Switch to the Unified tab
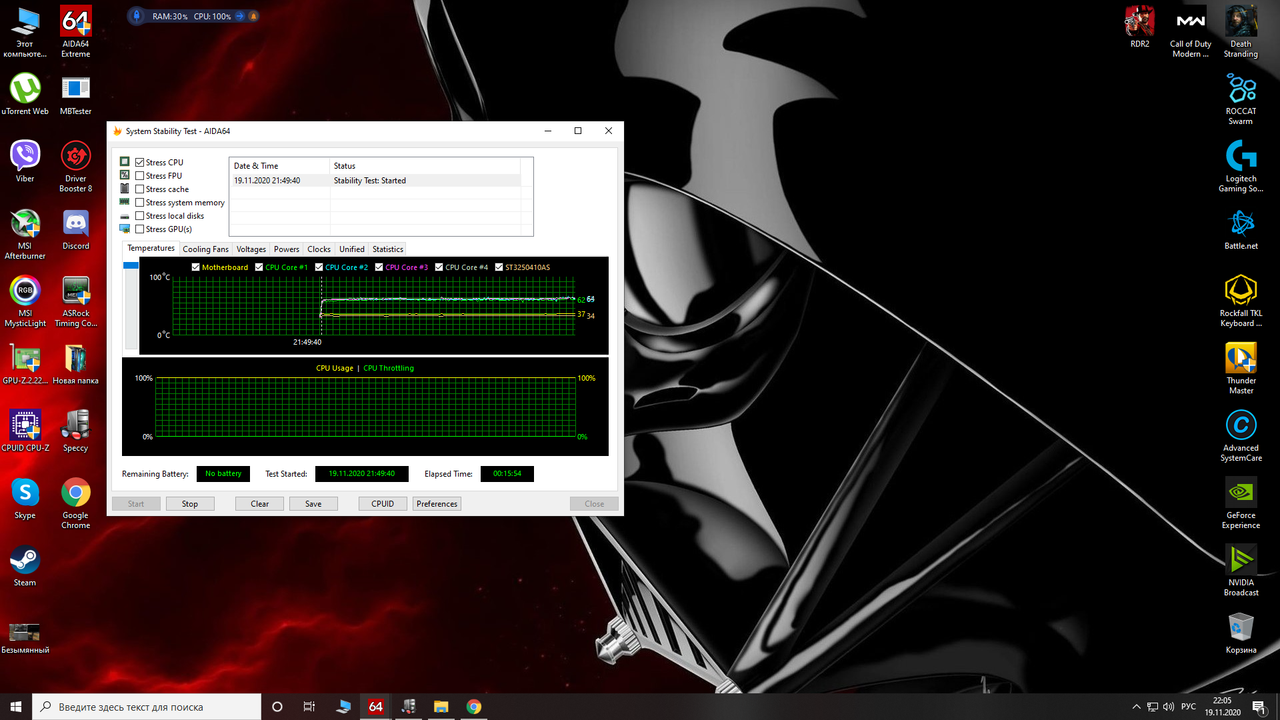Screen dimensions: 1280x720 point(352,249)
